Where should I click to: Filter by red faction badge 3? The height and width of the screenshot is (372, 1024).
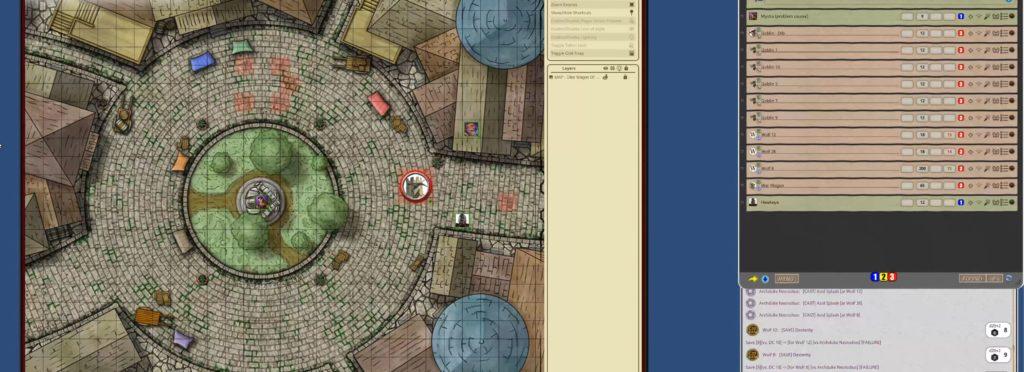pos(892,277)
